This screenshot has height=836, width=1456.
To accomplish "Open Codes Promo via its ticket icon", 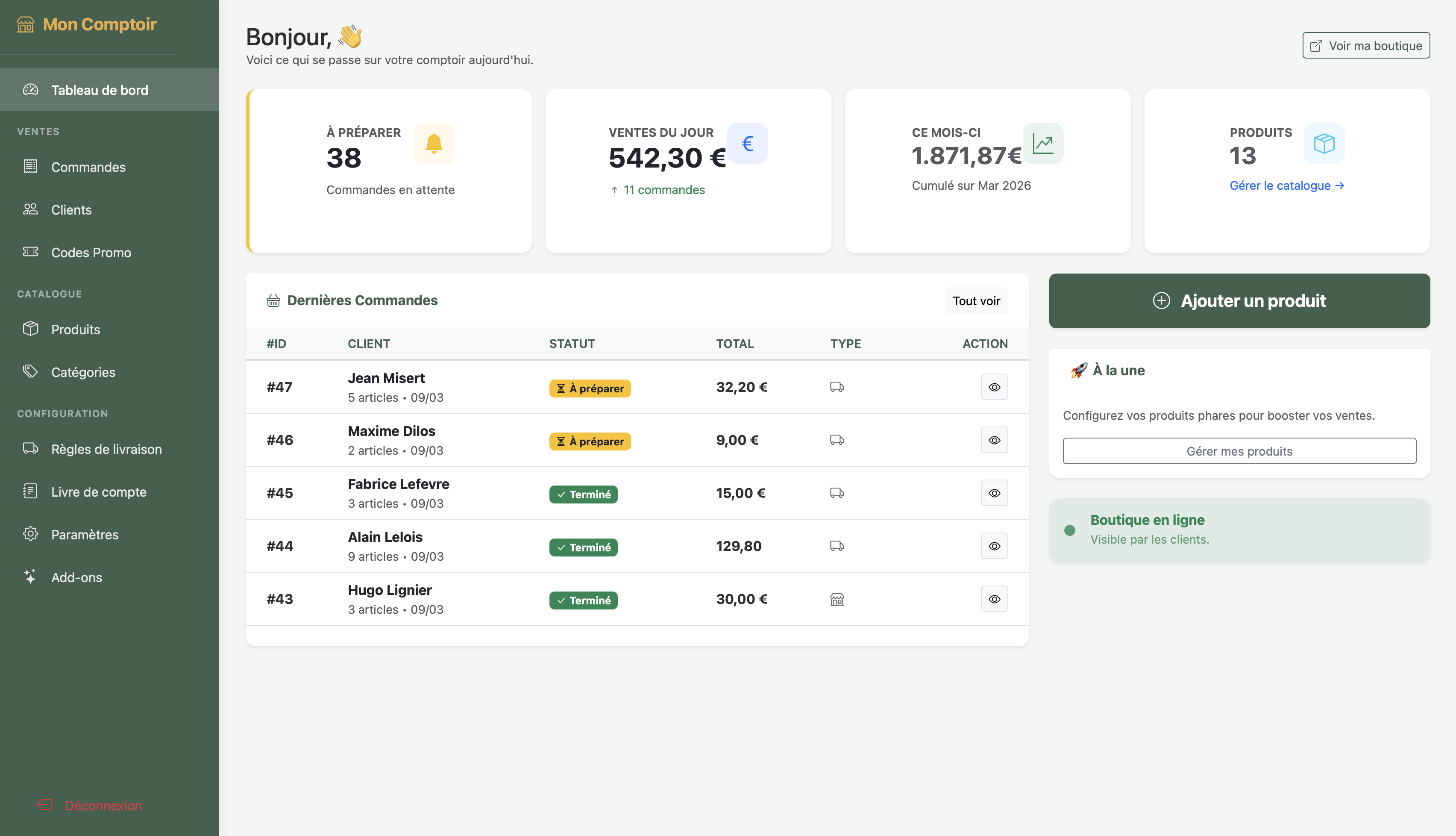I will coord(30,252).
